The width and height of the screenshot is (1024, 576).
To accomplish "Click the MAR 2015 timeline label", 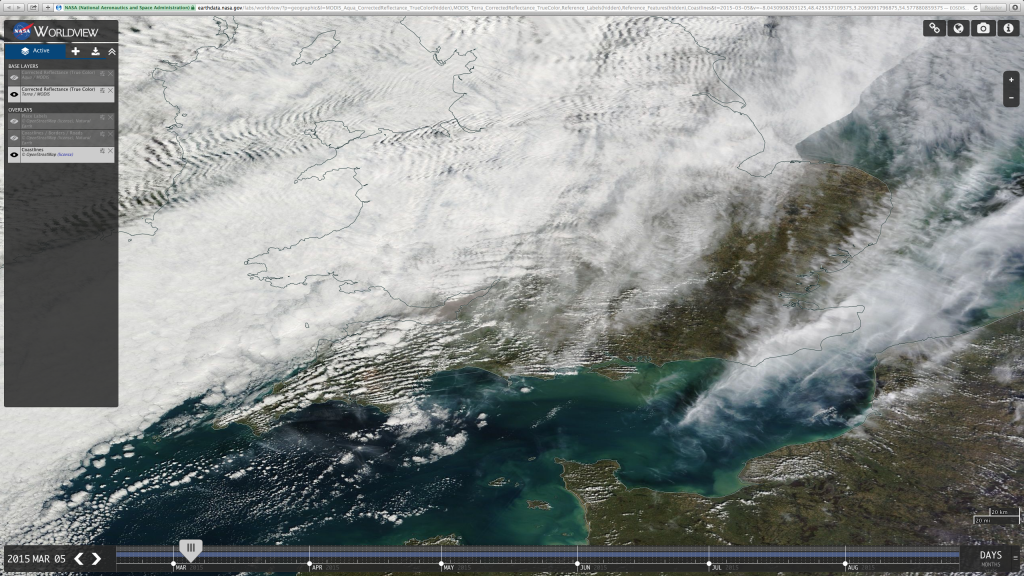I will coord(189,568).
